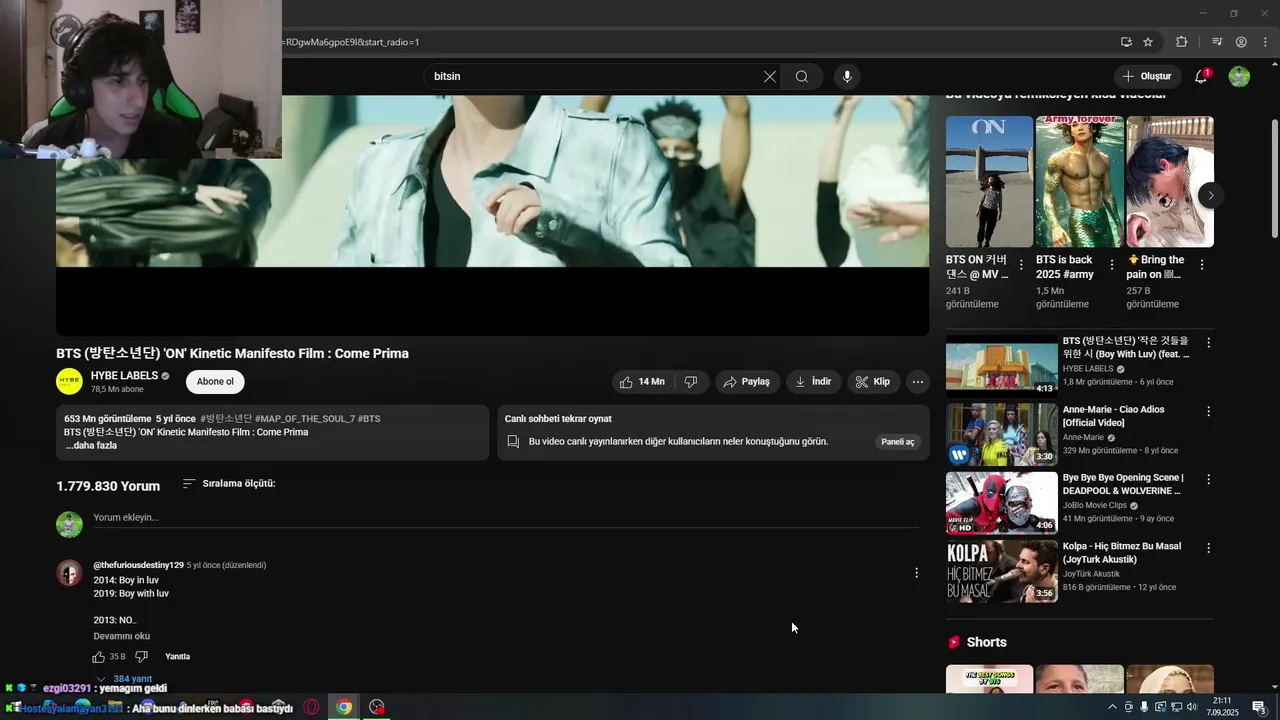1280x720 pixels.
Task: Open Kolpa Hiç Bitmez Bu Masal title
Action: [1122, 553]
